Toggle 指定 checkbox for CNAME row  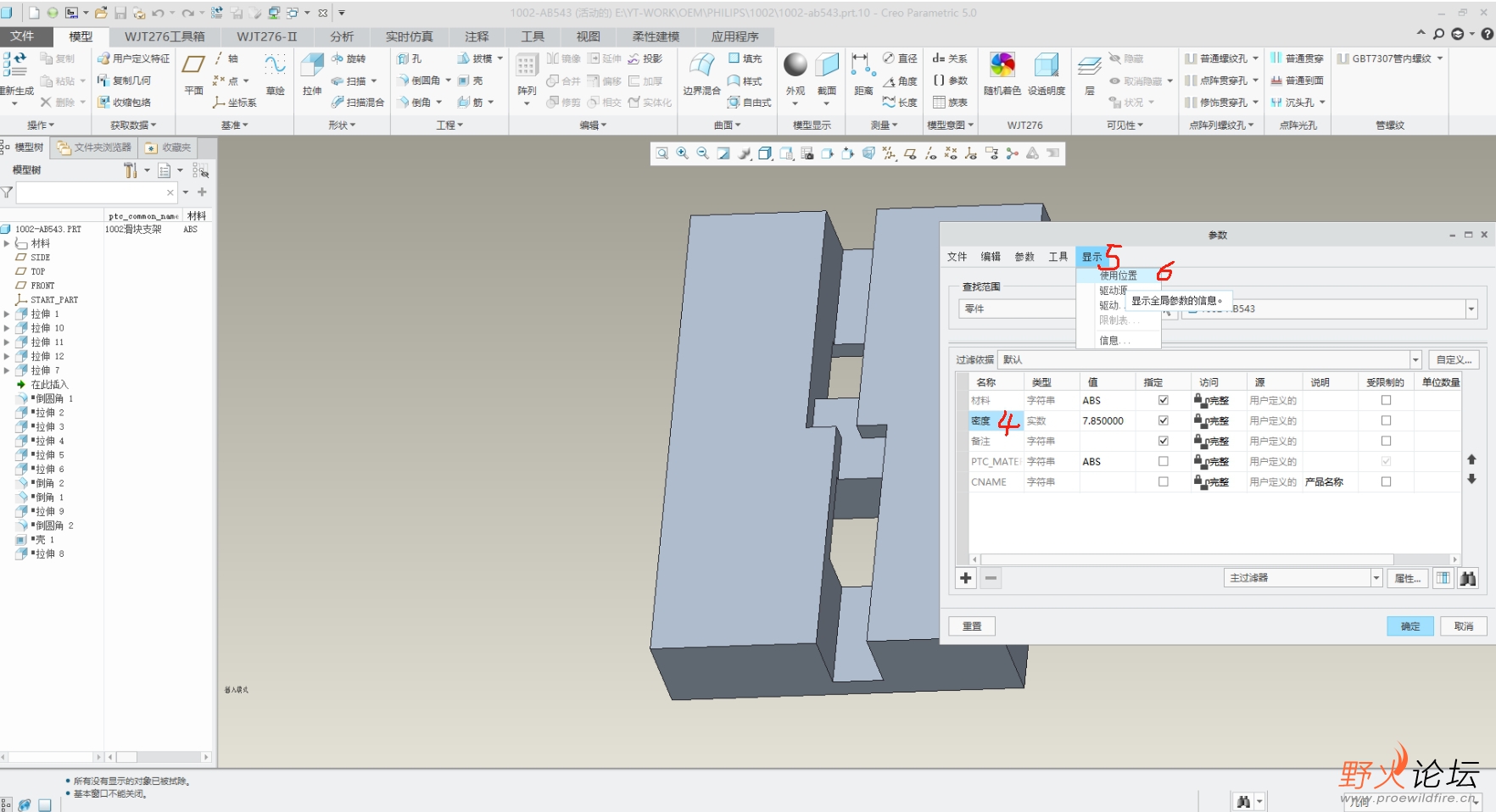1163,481
